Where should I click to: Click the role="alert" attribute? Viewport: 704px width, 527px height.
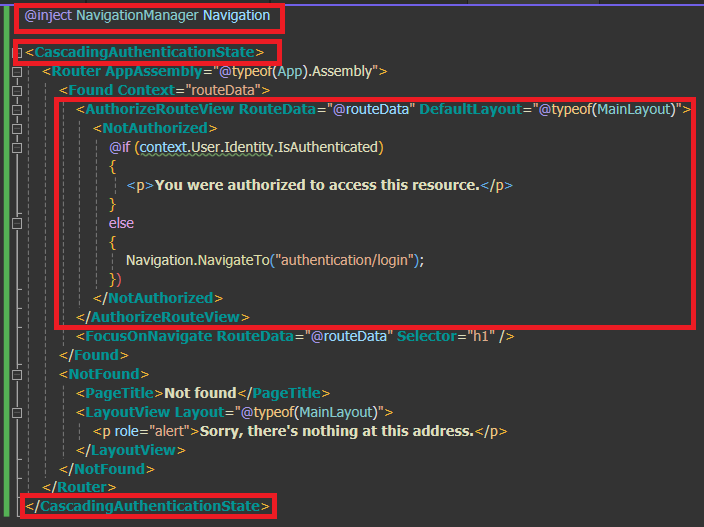(x=150, y=431)
